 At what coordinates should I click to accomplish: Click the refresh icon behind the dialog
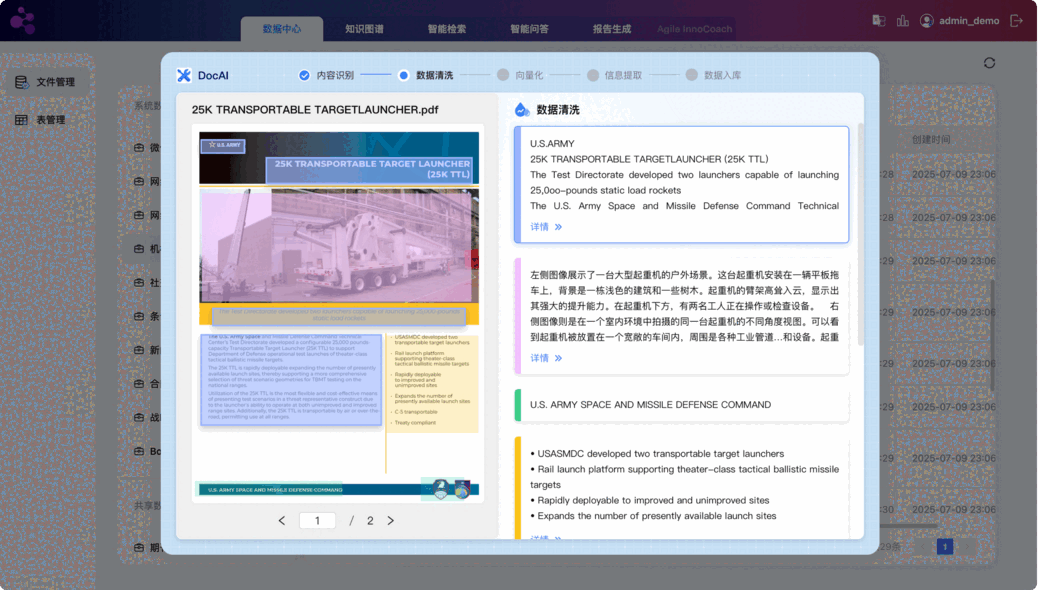pos(989,63)
